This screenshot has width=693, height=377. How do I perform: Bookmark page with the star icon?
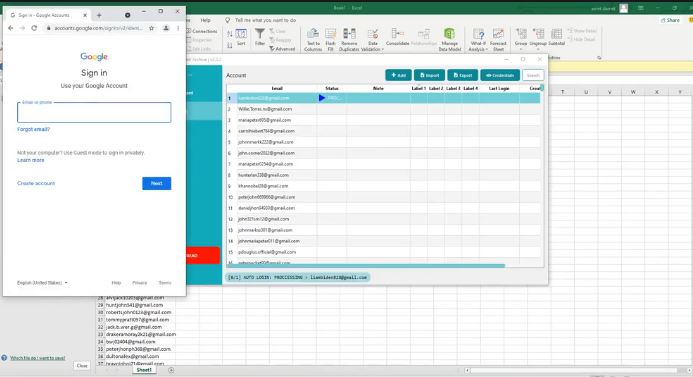152,28
